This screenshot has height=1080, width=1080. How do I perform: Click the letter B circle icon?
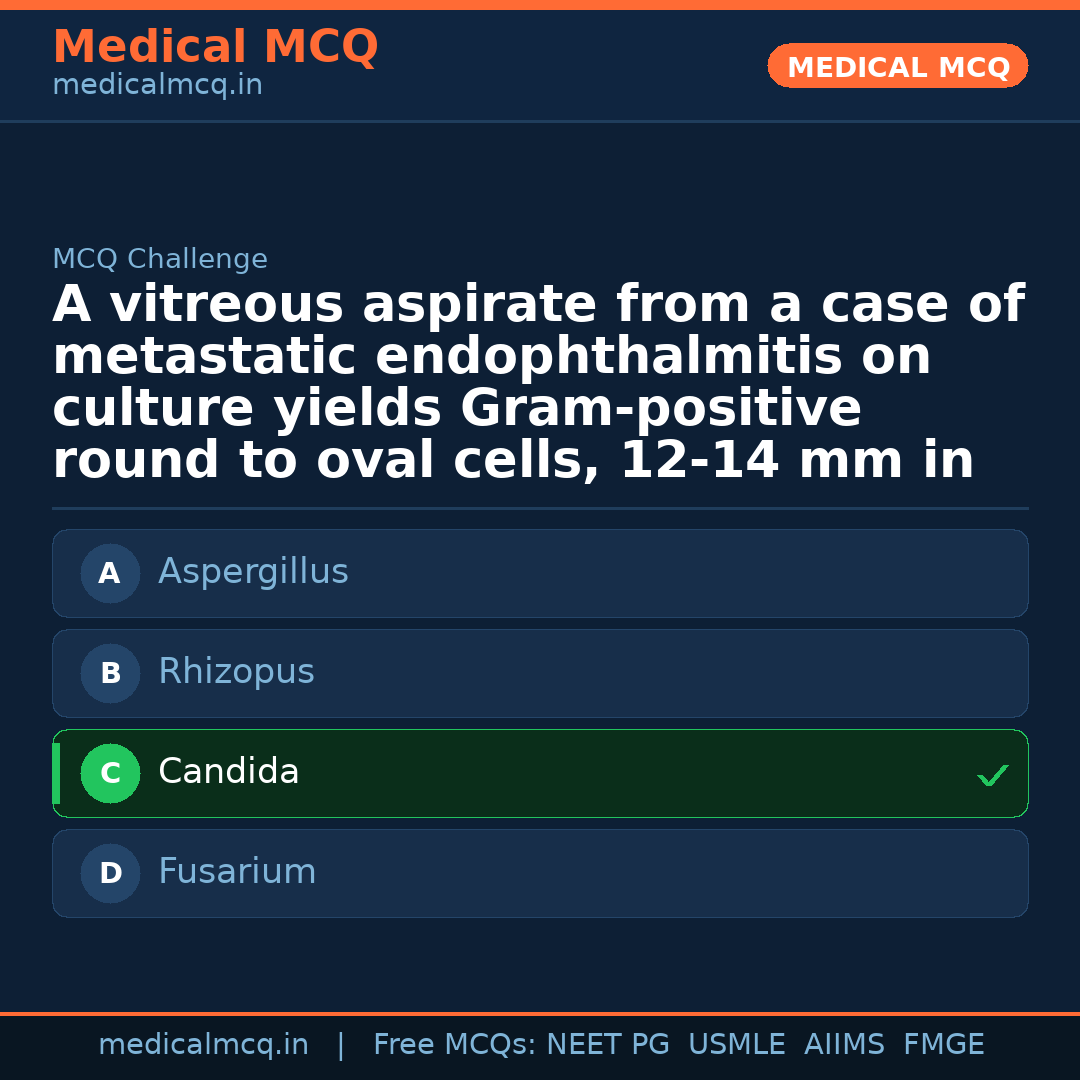(x=110, y=673)
